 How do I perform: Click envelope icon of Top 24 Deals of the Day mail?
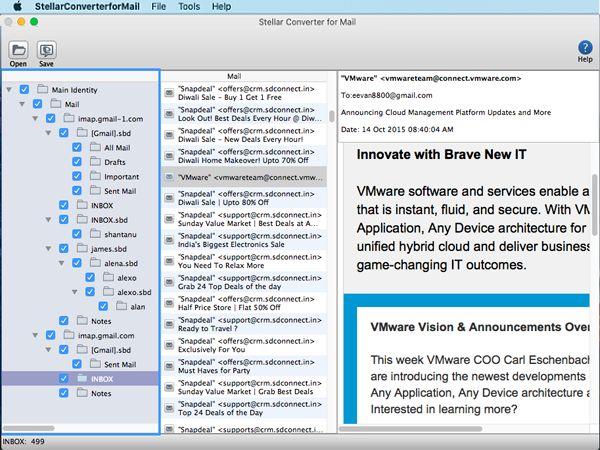click(x=169, y=408)
